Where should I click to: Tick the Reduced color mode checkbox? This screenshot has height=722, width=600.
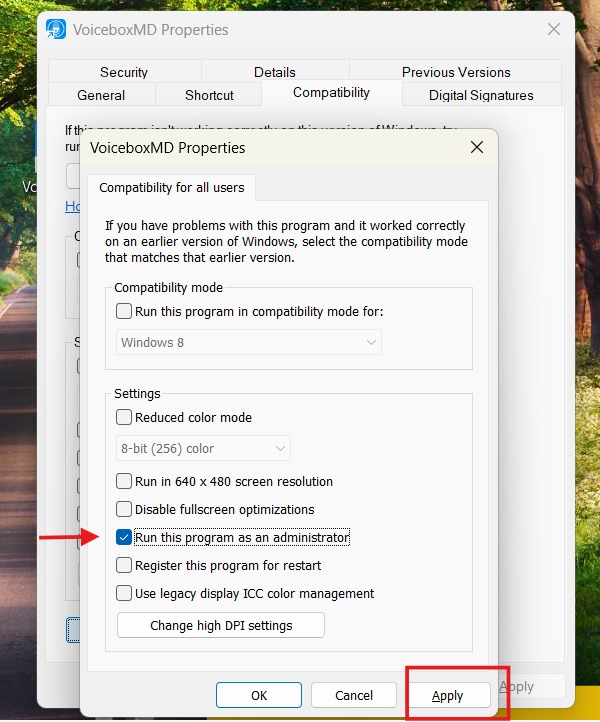[x=124, y=418]
